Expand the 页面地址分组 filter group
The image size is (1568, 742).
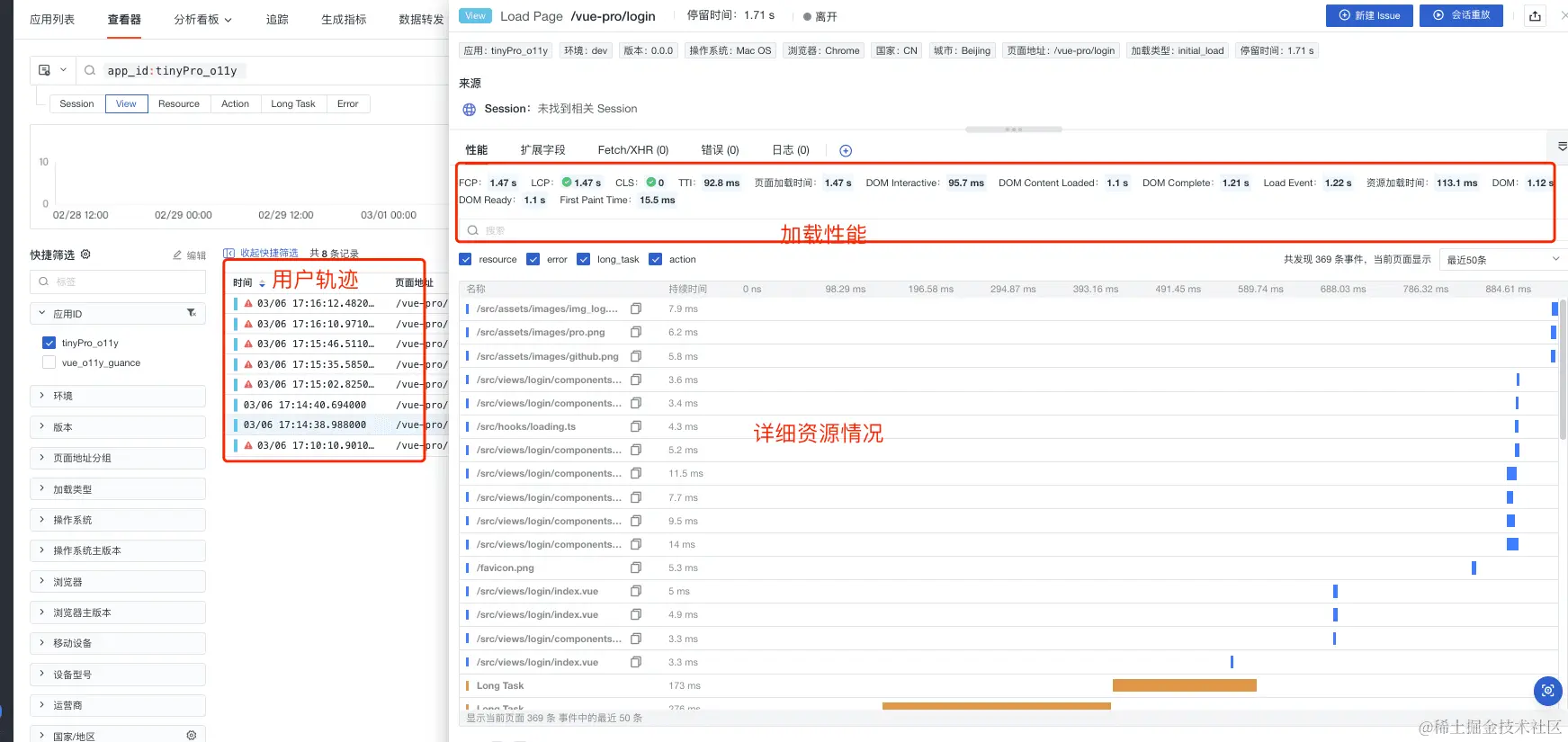click(118, 458)
